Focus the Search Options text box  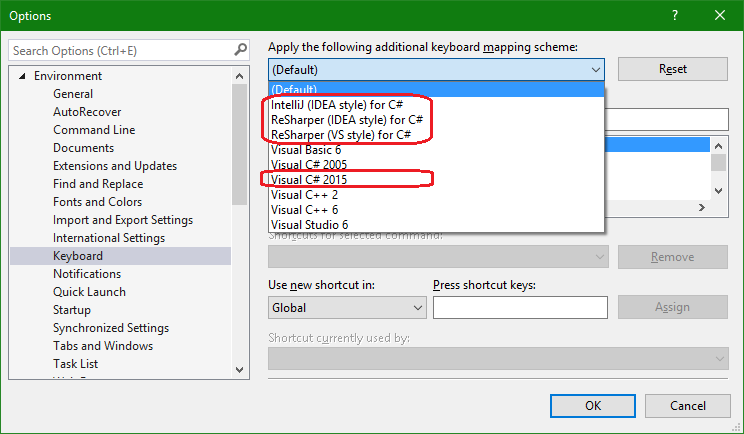(120, 50)
